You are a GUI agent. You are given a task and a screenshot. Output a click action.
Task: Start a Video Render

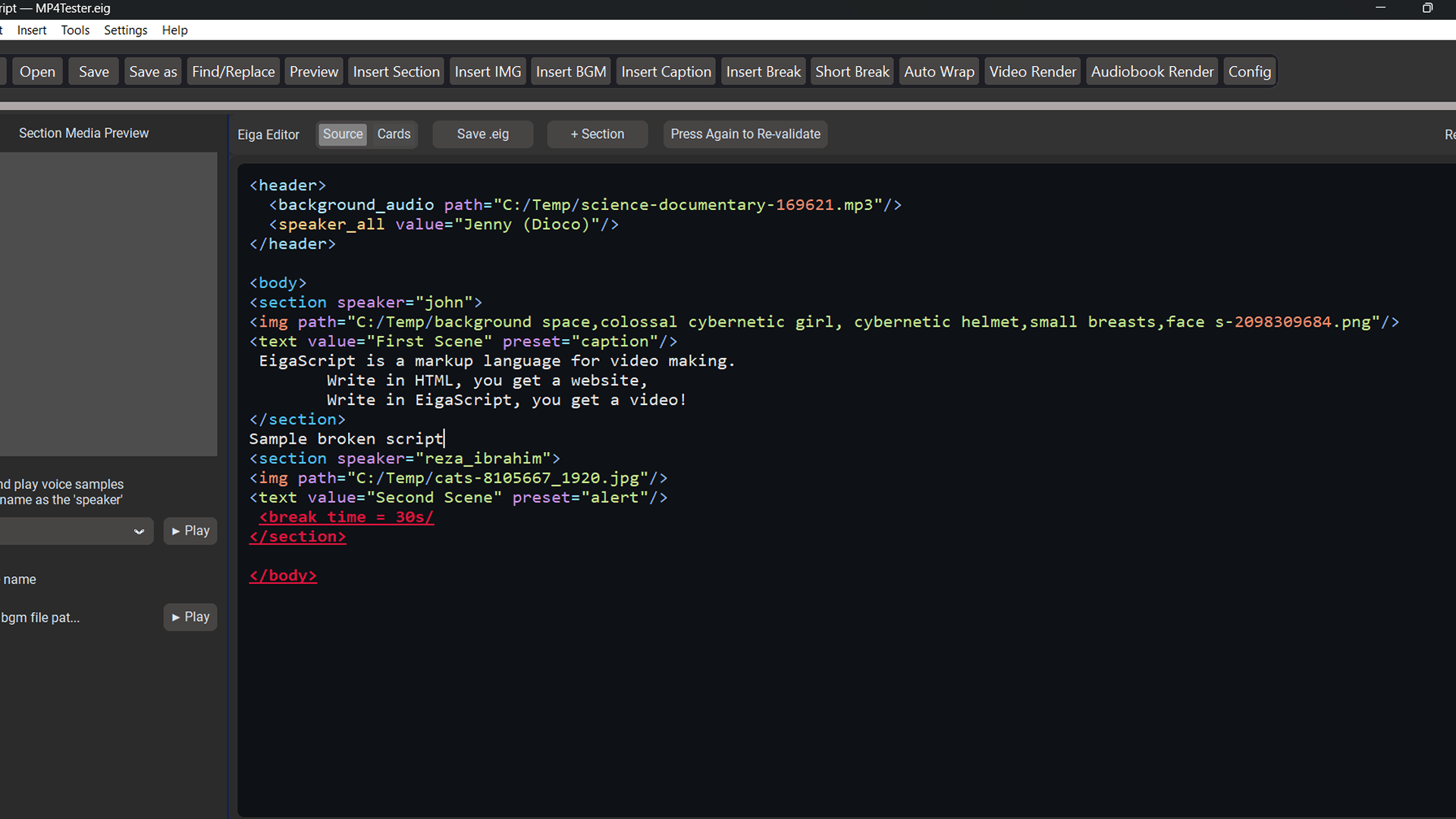tap(1032, 71)
